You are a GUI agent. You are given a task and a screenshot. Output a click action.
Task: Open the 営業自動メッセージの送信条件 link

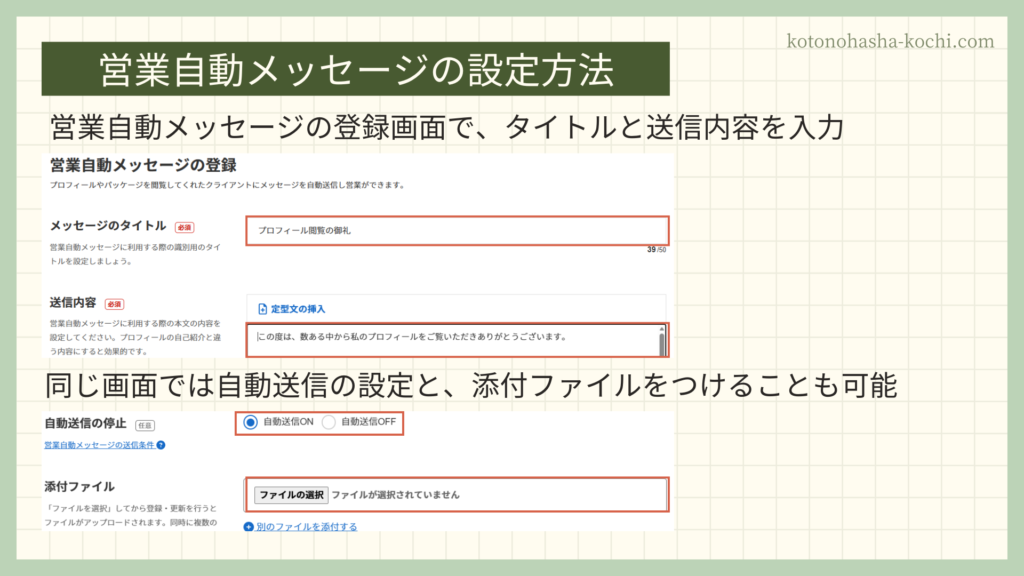click(99, 445)
